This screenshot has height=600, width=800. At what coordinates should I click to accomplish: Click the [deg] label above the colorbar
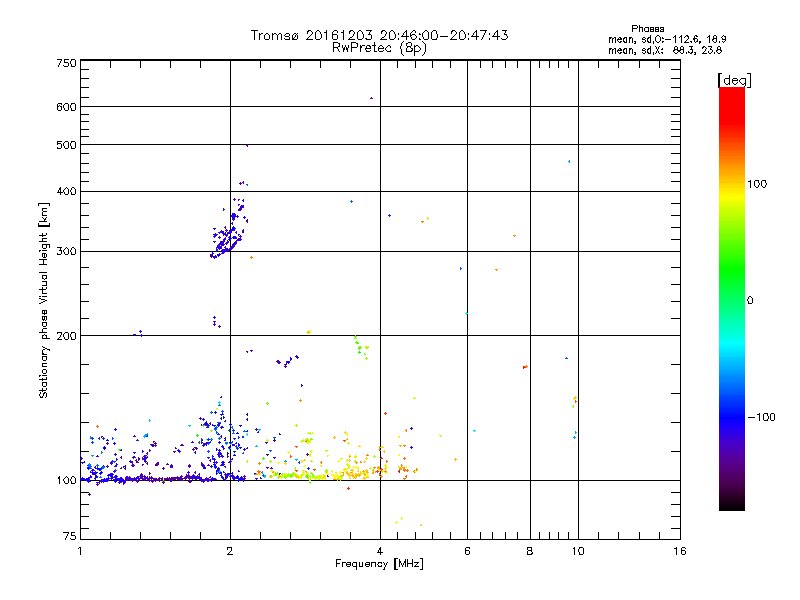click(733, 79)
